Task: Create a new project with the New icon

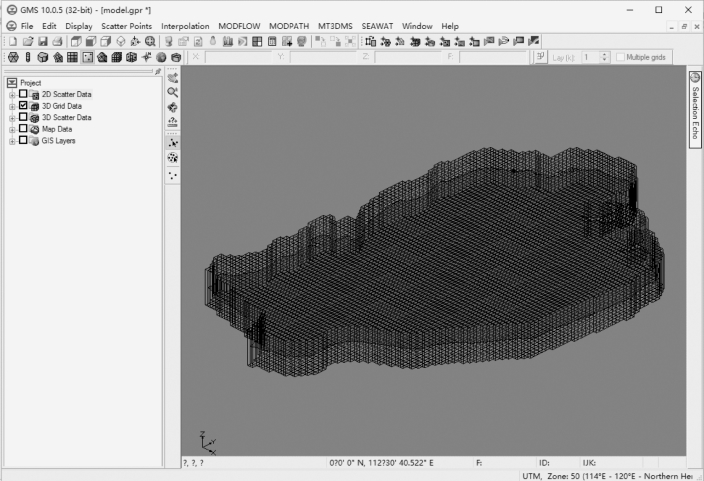Action: pos(11,41)
